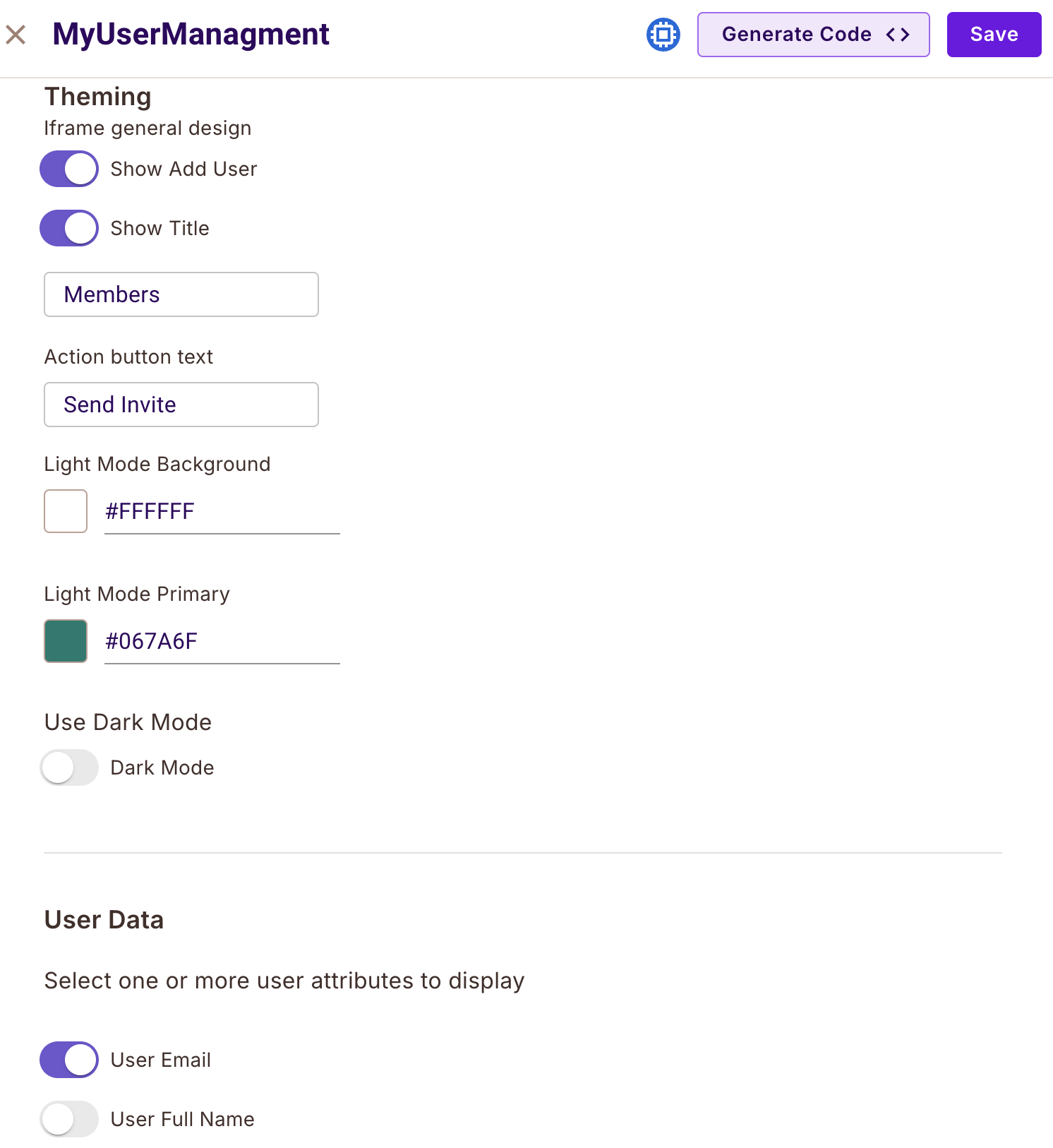Click the "User Email" label text
This screenshot has height=1148, width=1053.
161,1060
